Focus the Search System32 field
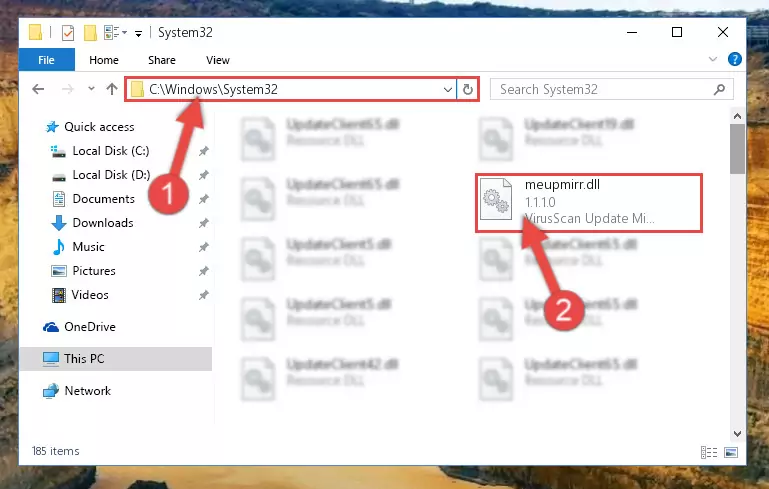The width and height of the screenshot is (769, 489). point(603,89)
